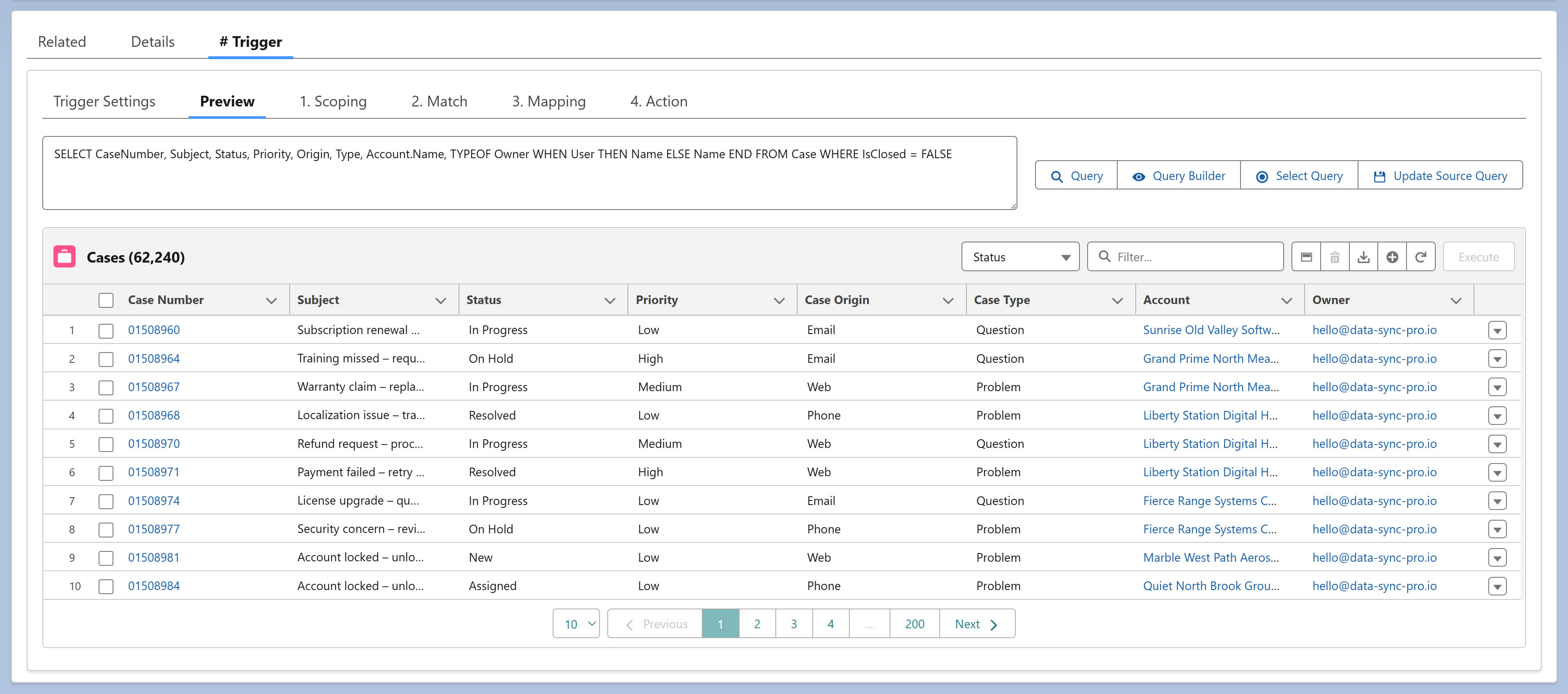
Task: Go to the Next page
Action: click(x=977, y=623)
